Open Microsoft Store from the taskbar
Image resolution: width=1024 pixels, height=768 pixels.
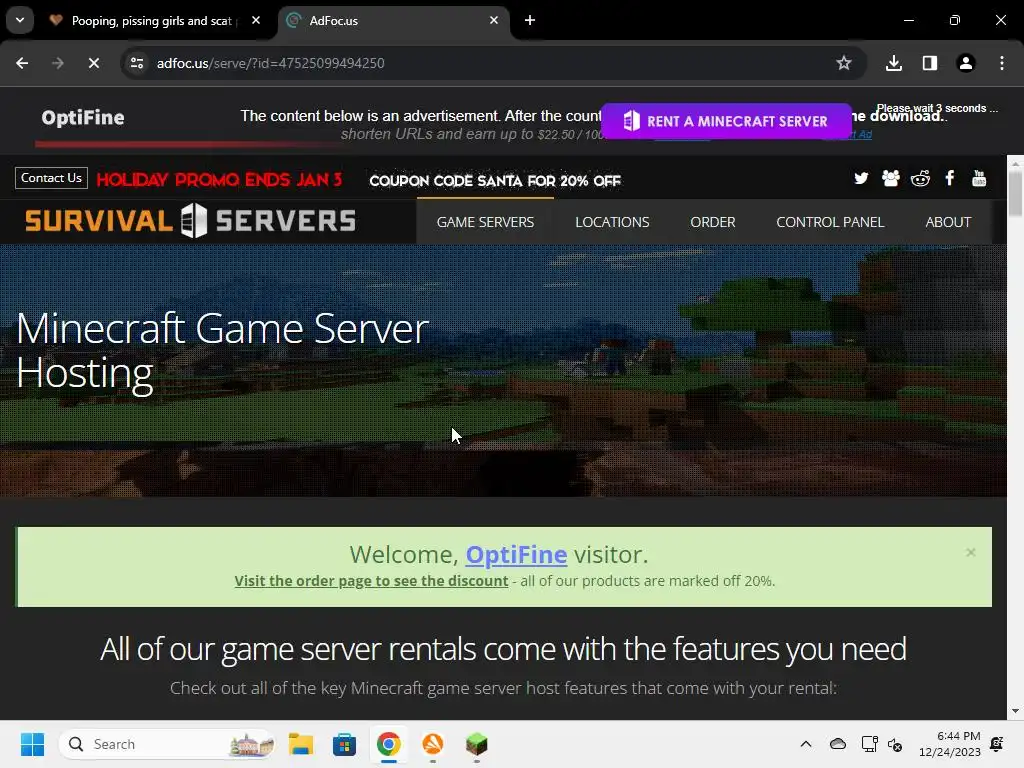344,744
